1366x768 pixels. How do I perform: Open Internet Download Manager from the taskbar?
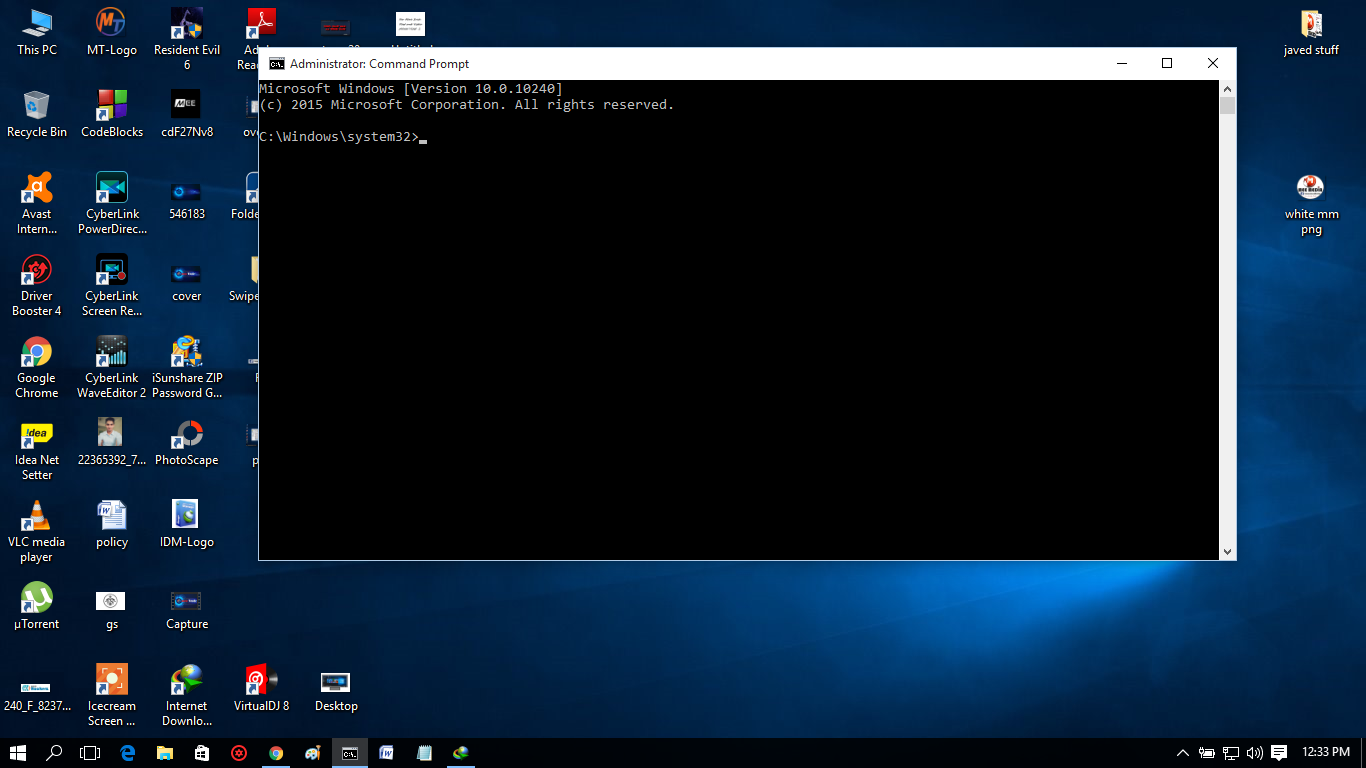(462, 754)
